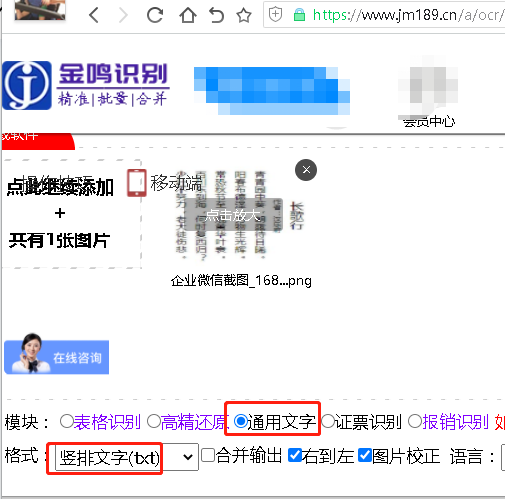The width and height of the screenshot is (505, 499).
Task: Go back with the browser back arrow
Action: click(x=94, y=15)
